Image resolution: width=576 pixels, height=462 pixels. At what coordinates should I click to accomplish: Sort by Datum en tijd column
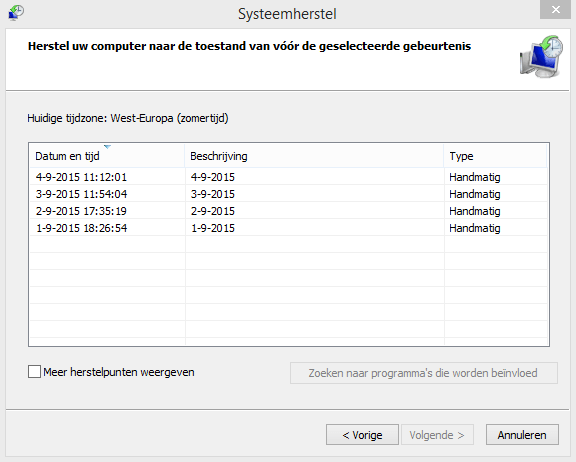tap(107, 156)
